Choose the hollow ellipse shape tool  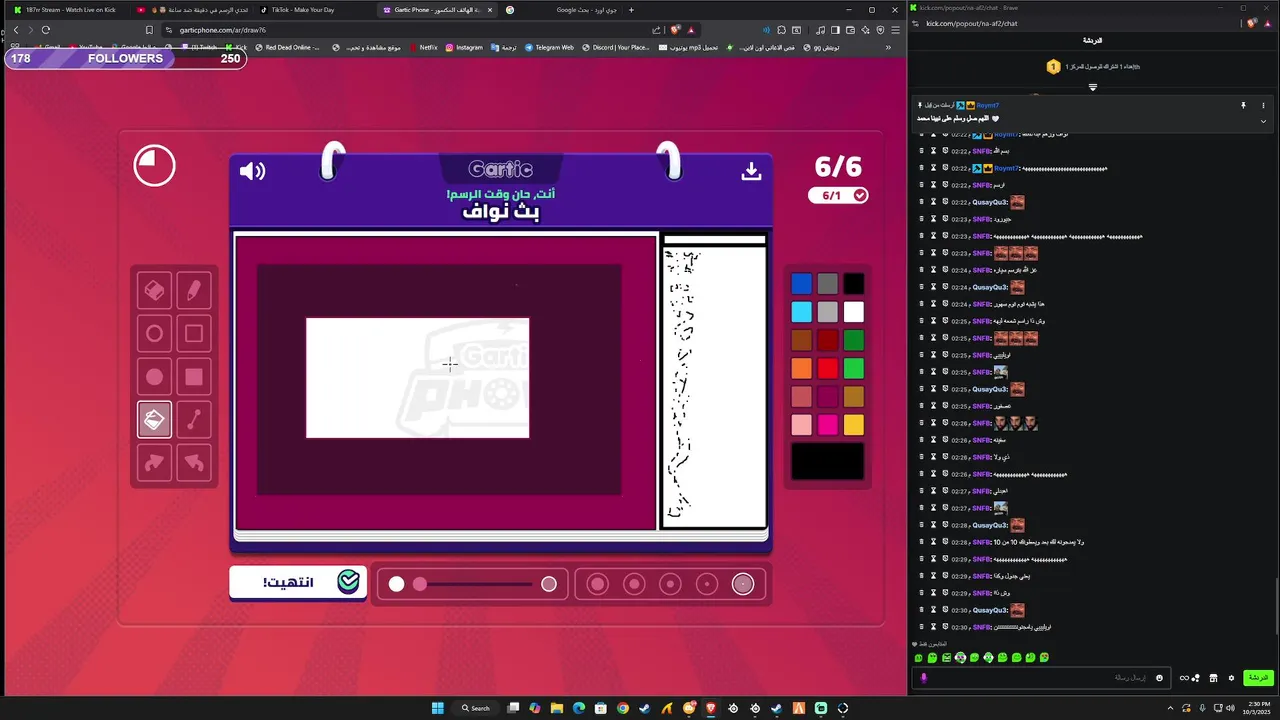(x=154, y=334)
